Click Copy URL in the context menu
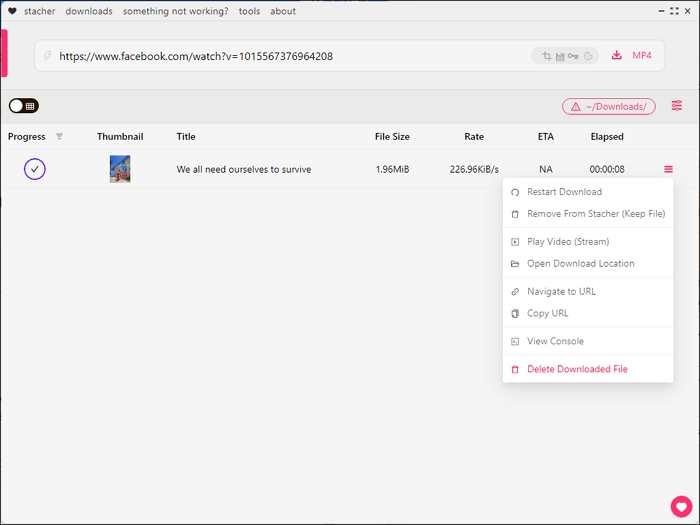Viewport: 700px width, 525px height. pyautogui.click(x=548, y=314)
